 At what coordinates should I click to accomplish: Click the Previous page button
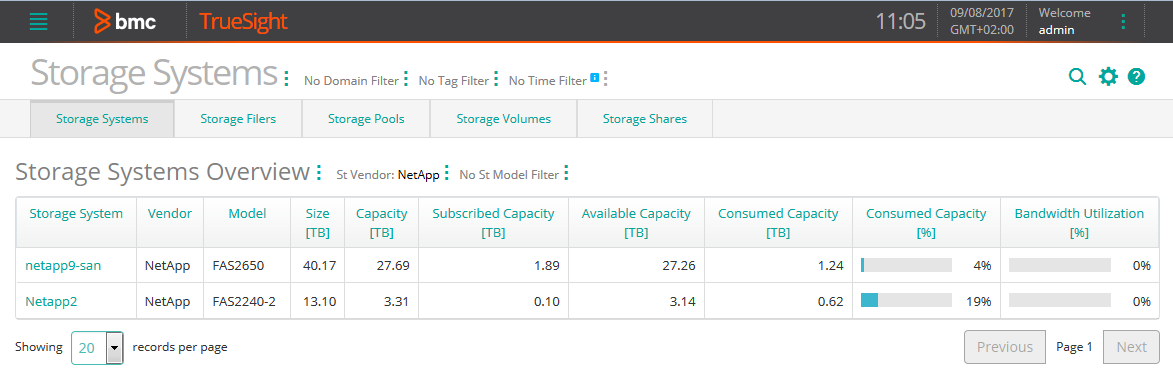pos(1005,347)
